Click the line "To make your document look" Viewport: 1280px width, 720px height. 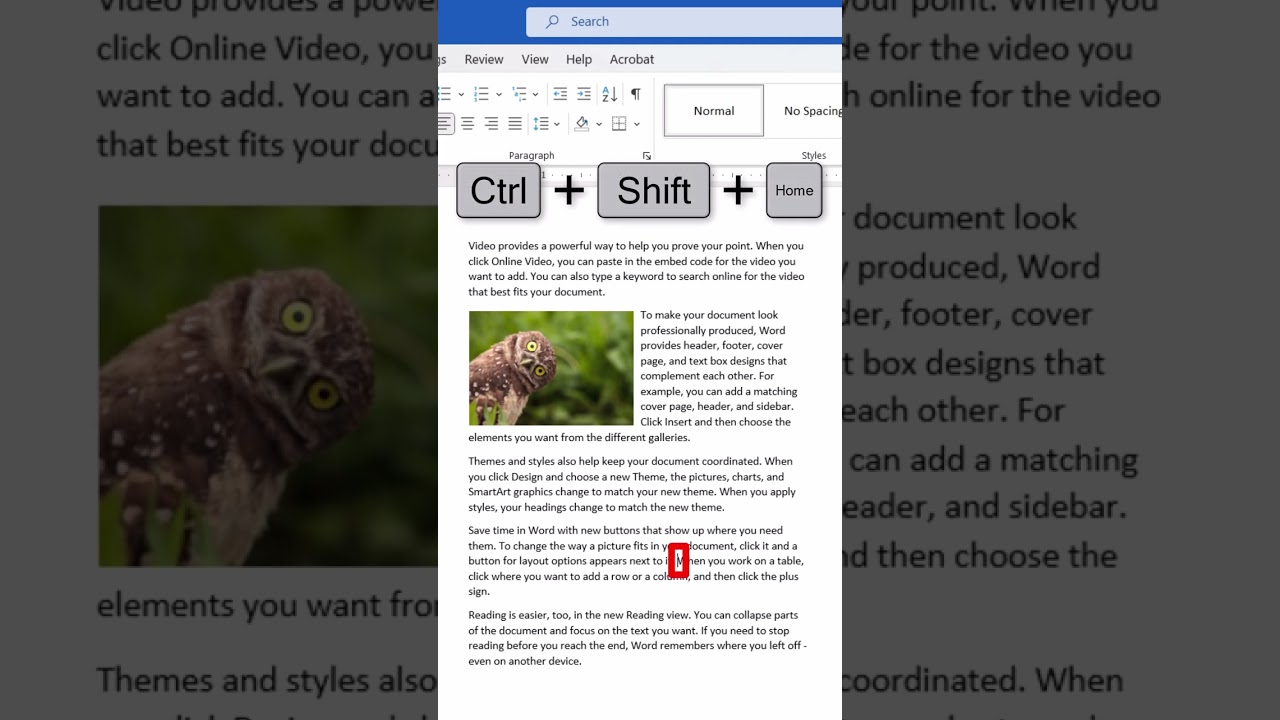click(709, 315)
